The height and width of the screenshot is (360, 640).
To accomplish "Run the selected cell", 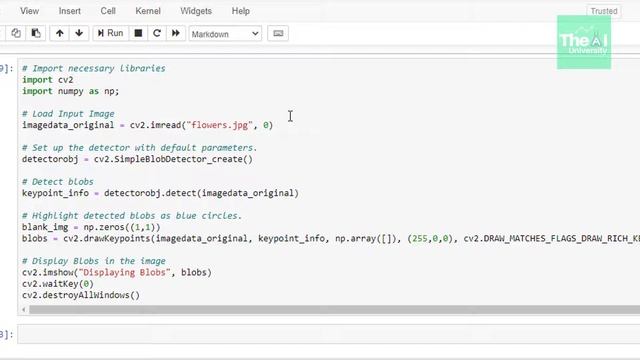I will (x=111, y=33).
